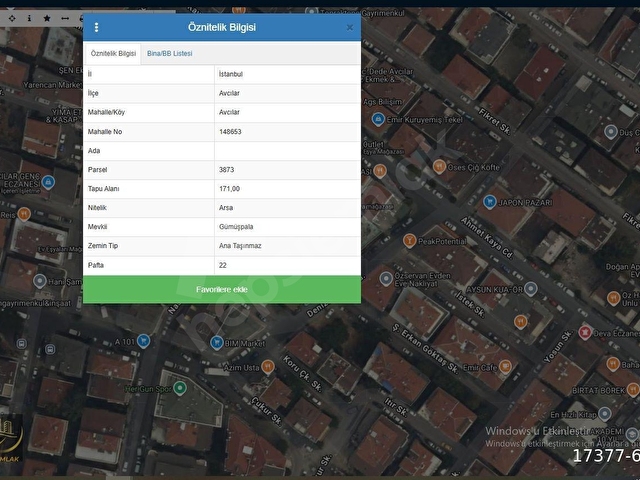Close the Öznitelik Bilgisi dialog

350,27
